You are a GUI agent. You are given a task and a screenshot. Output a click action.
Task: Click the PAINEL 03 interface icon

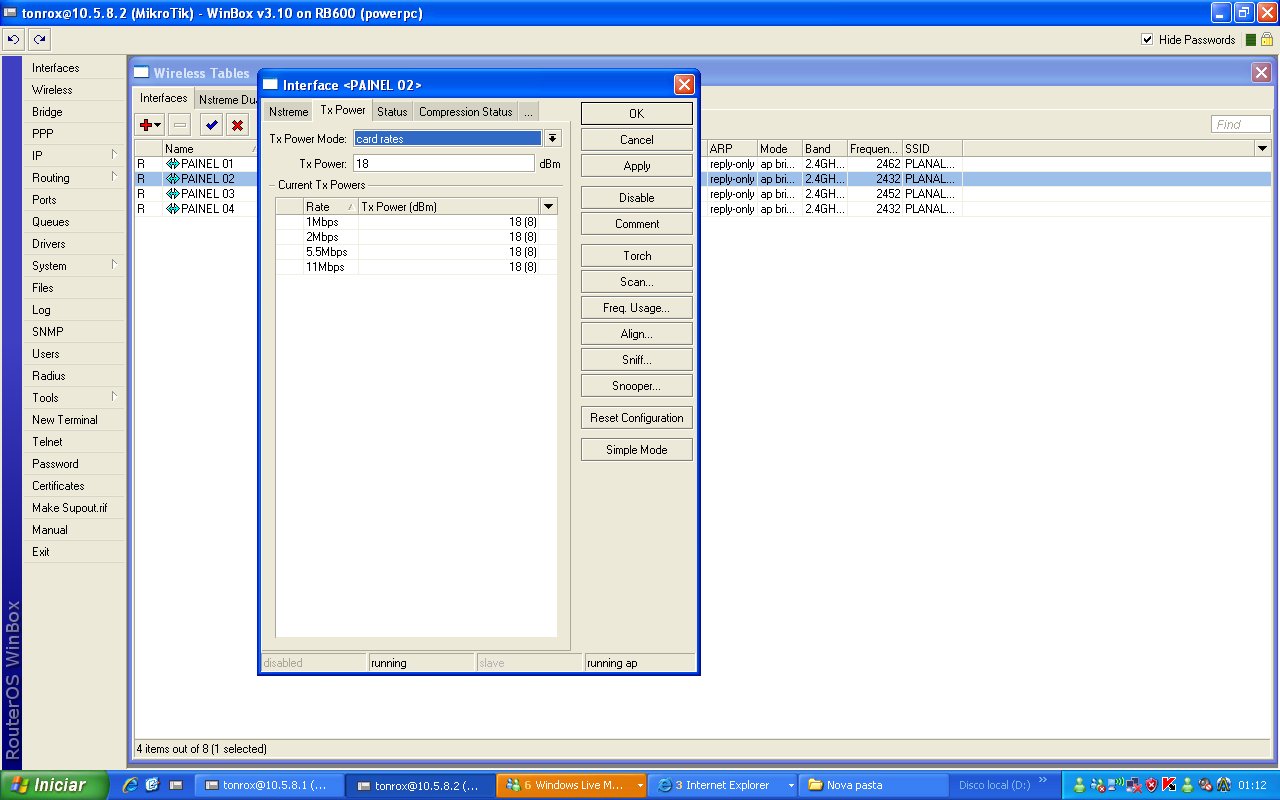point(172,193)
